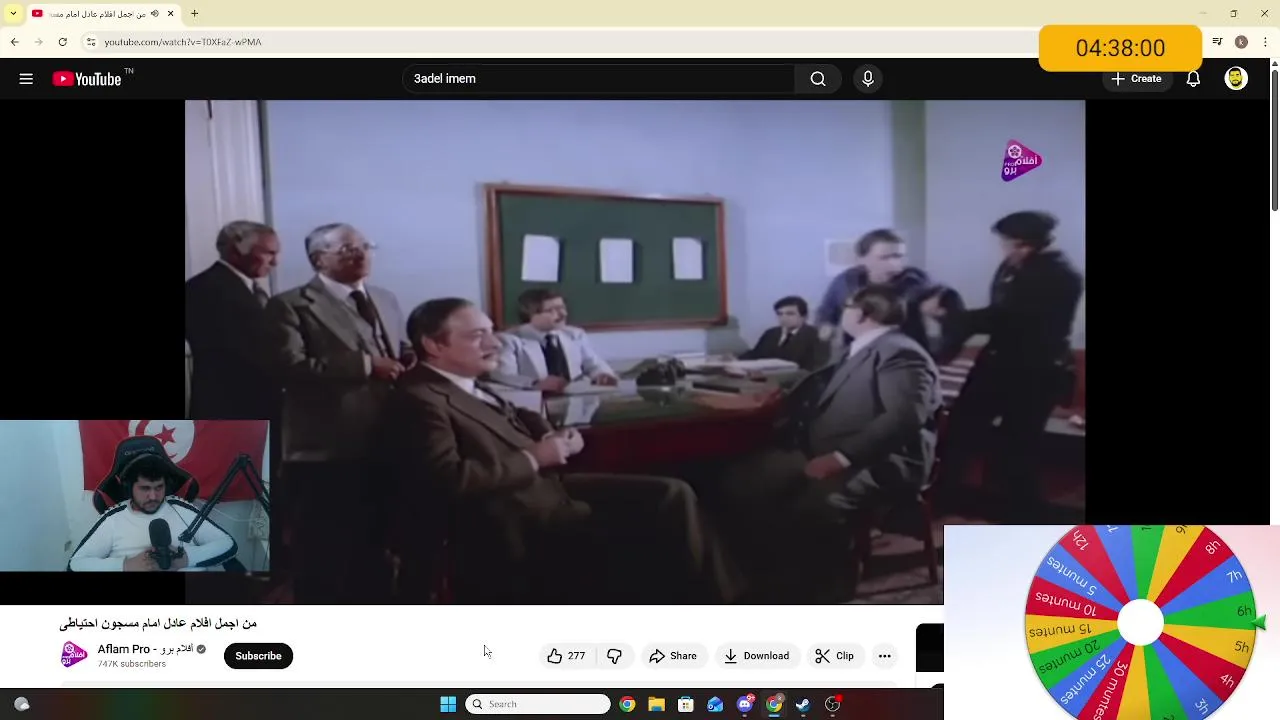Click the '12h' wheel segment
This screenshot has width=1280, height=720.
pyautogui.click(x=1082, y=540)
